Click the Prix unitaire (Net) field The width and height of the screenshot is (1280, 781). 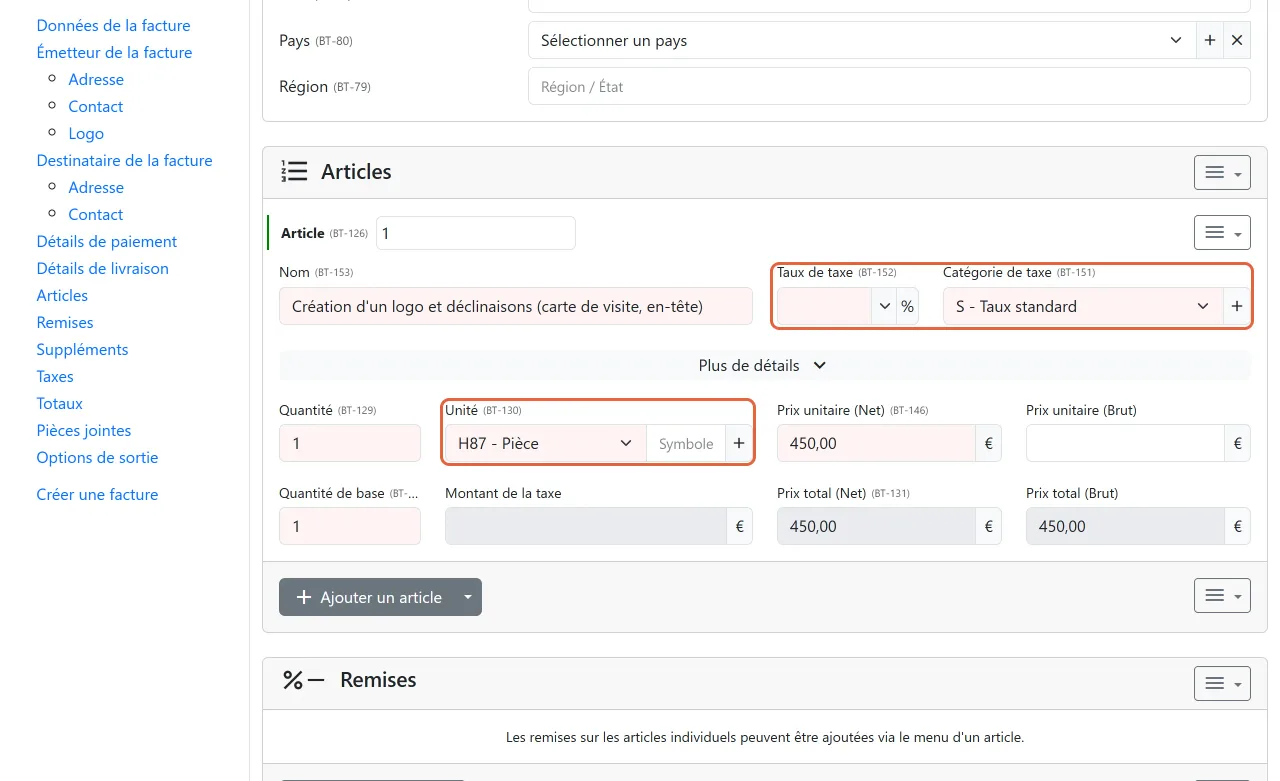point(876,444)
